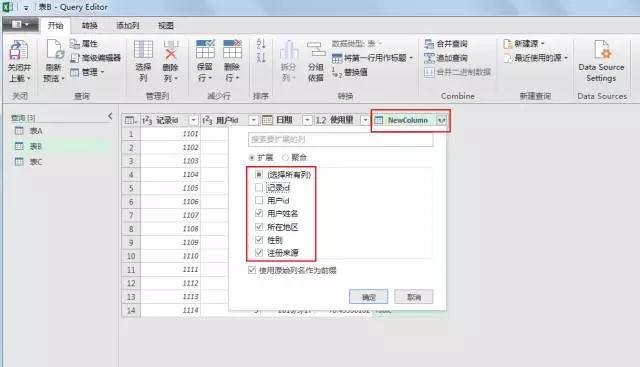Viewport: 640px width, 367px height.
Task: Open the 用户id column filter dropdown
Action: [253, 120]
